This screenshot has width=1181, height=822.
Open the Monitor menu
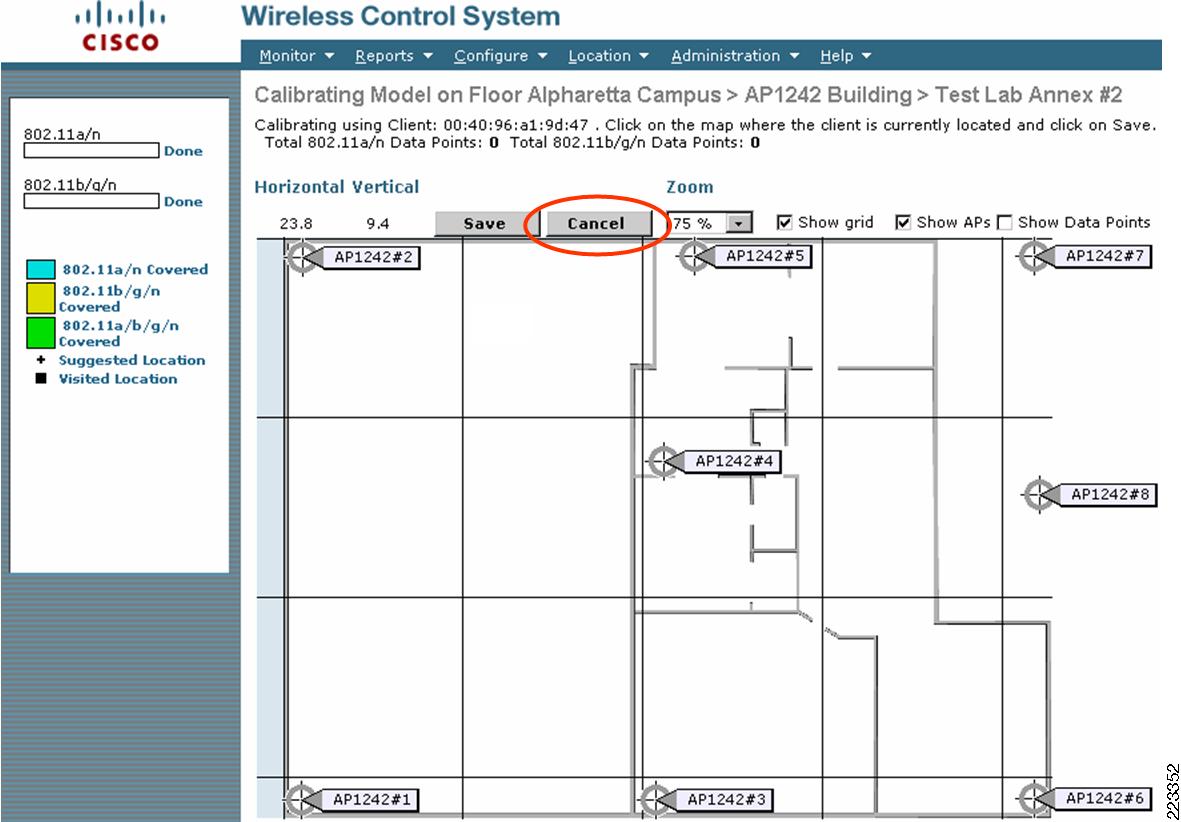297,56
